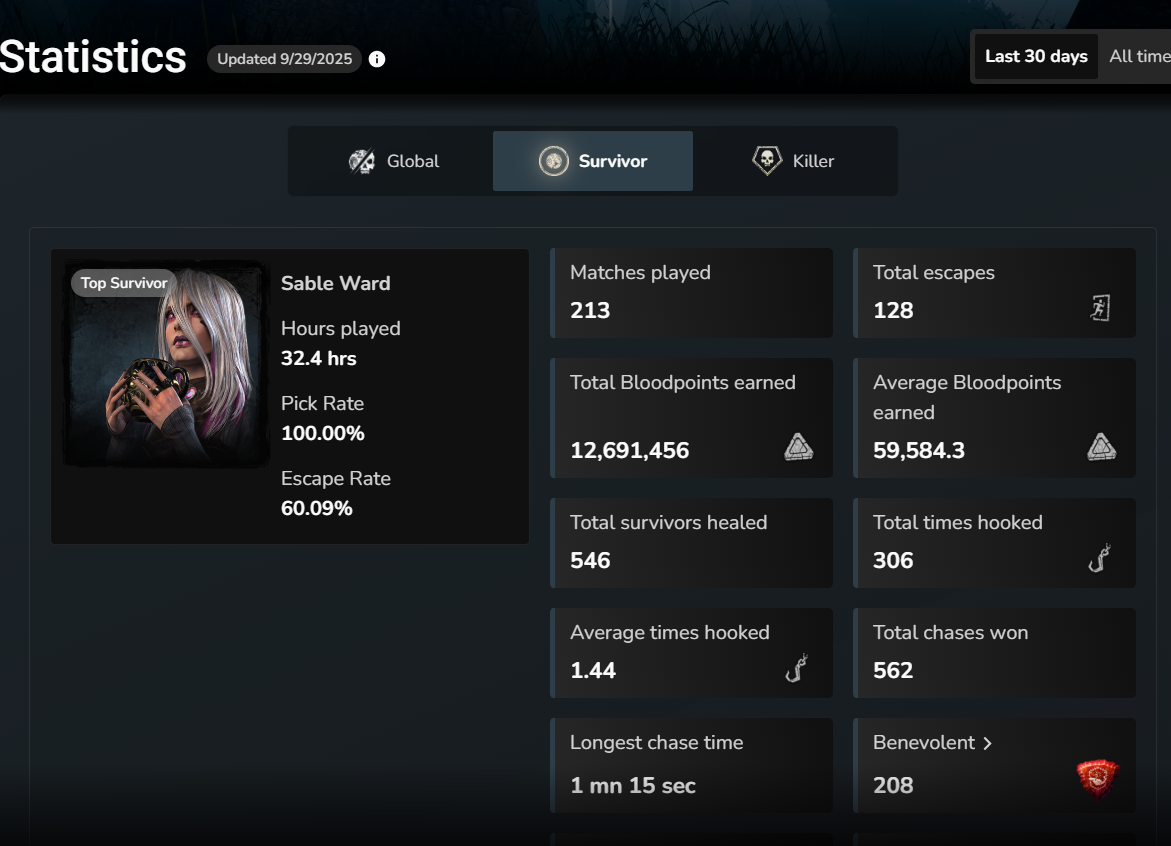Click the Total escapes label

tap(934, 273)
